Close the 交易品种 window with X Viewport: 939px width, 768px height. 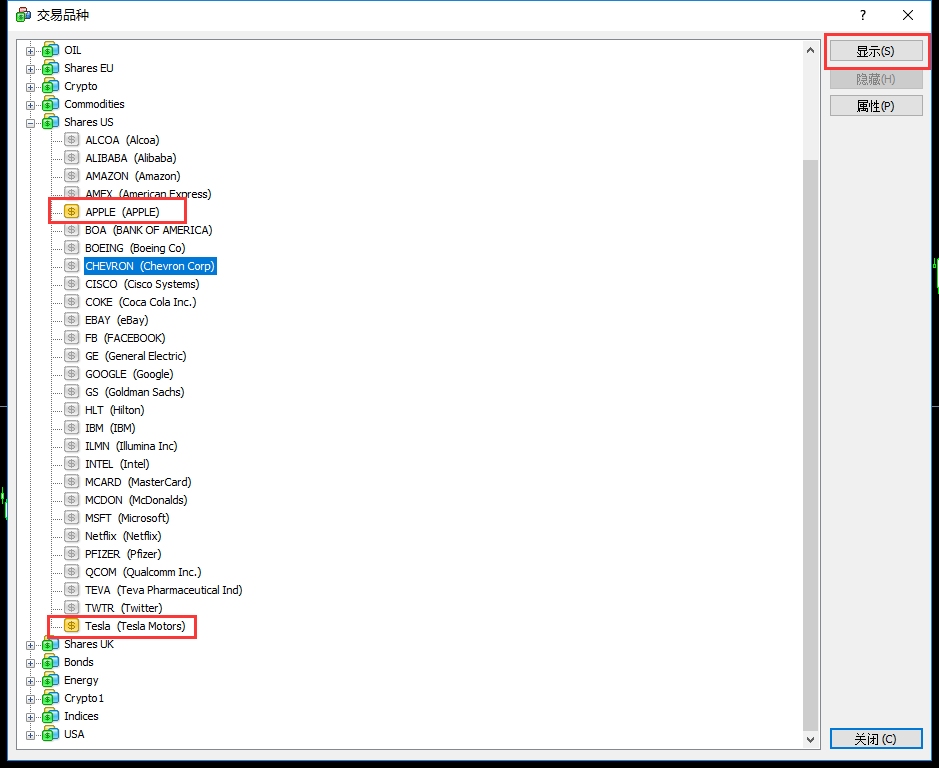908,15
